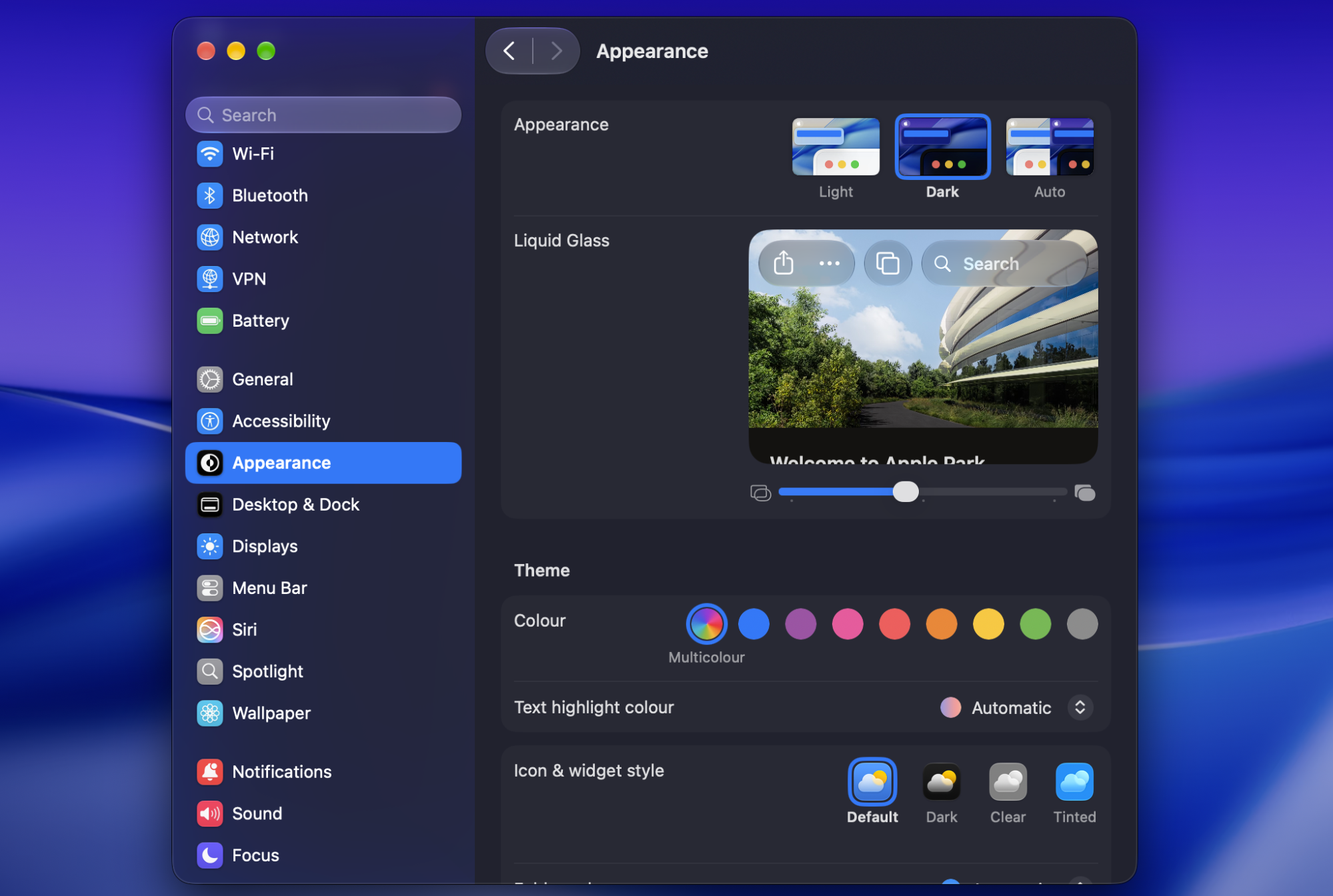Click the Notifications bell icon

[210, 772]
